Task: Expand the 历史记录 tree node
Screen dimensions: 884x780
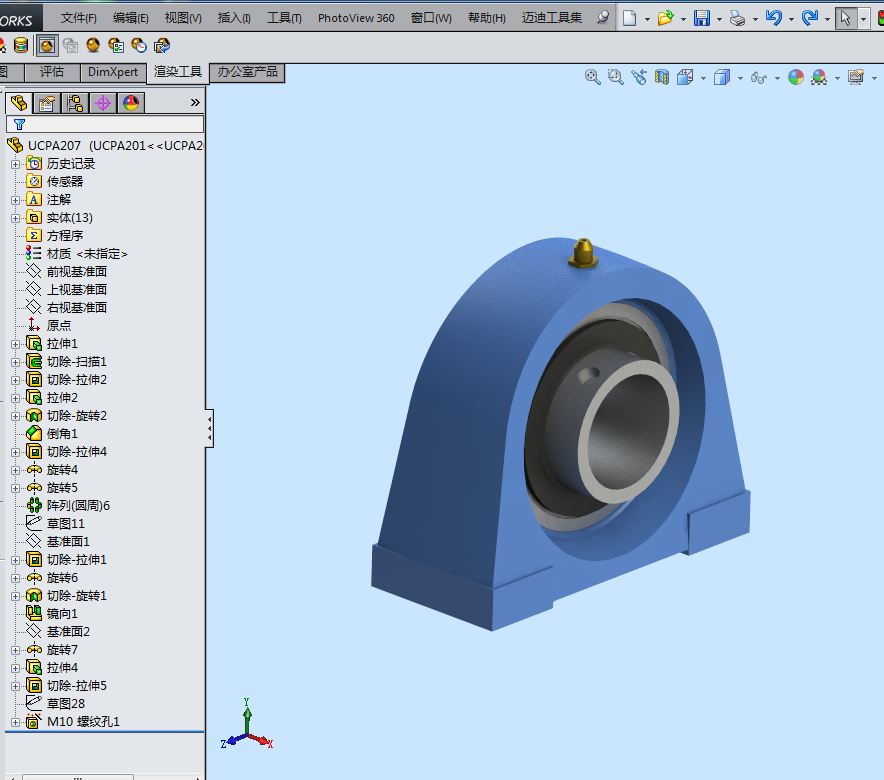Action: coord(16,165)
